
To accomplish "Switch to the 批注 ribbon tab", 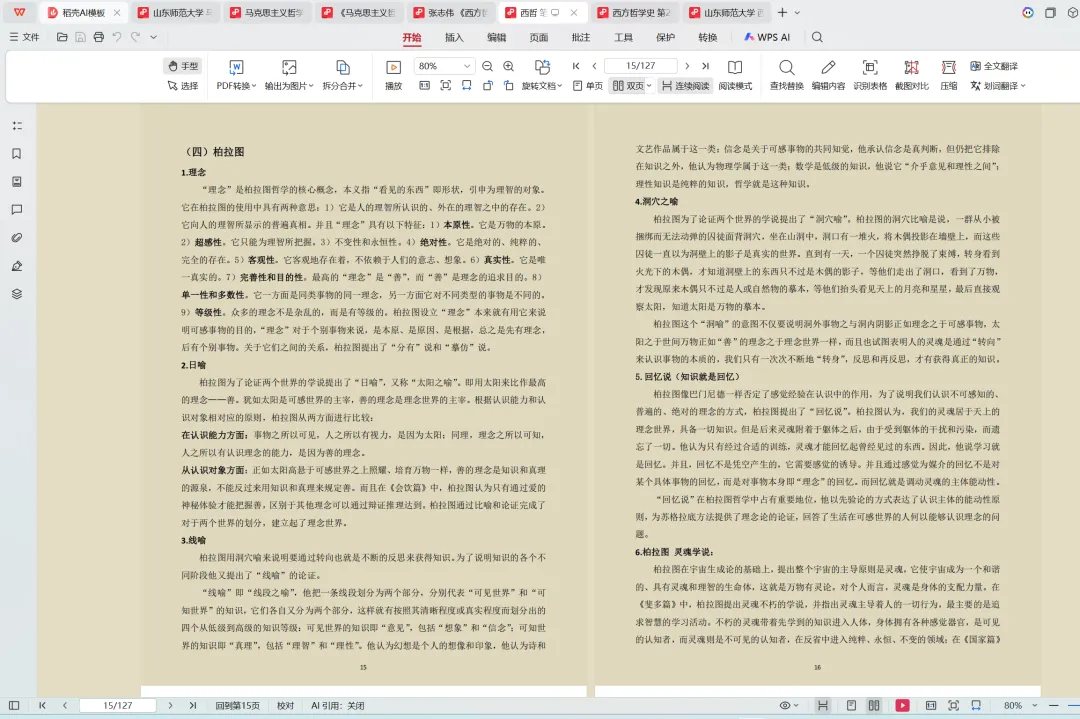I will click(581, 37).
